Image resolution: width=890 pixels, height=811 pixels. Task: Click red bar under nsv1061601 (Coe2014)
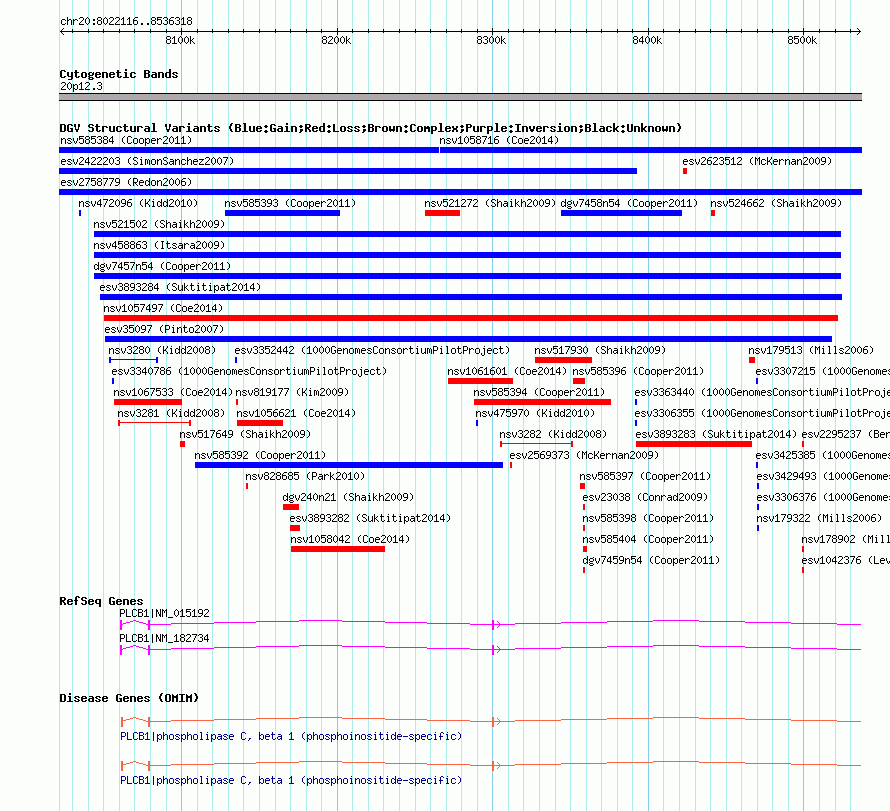pos(480,381)
